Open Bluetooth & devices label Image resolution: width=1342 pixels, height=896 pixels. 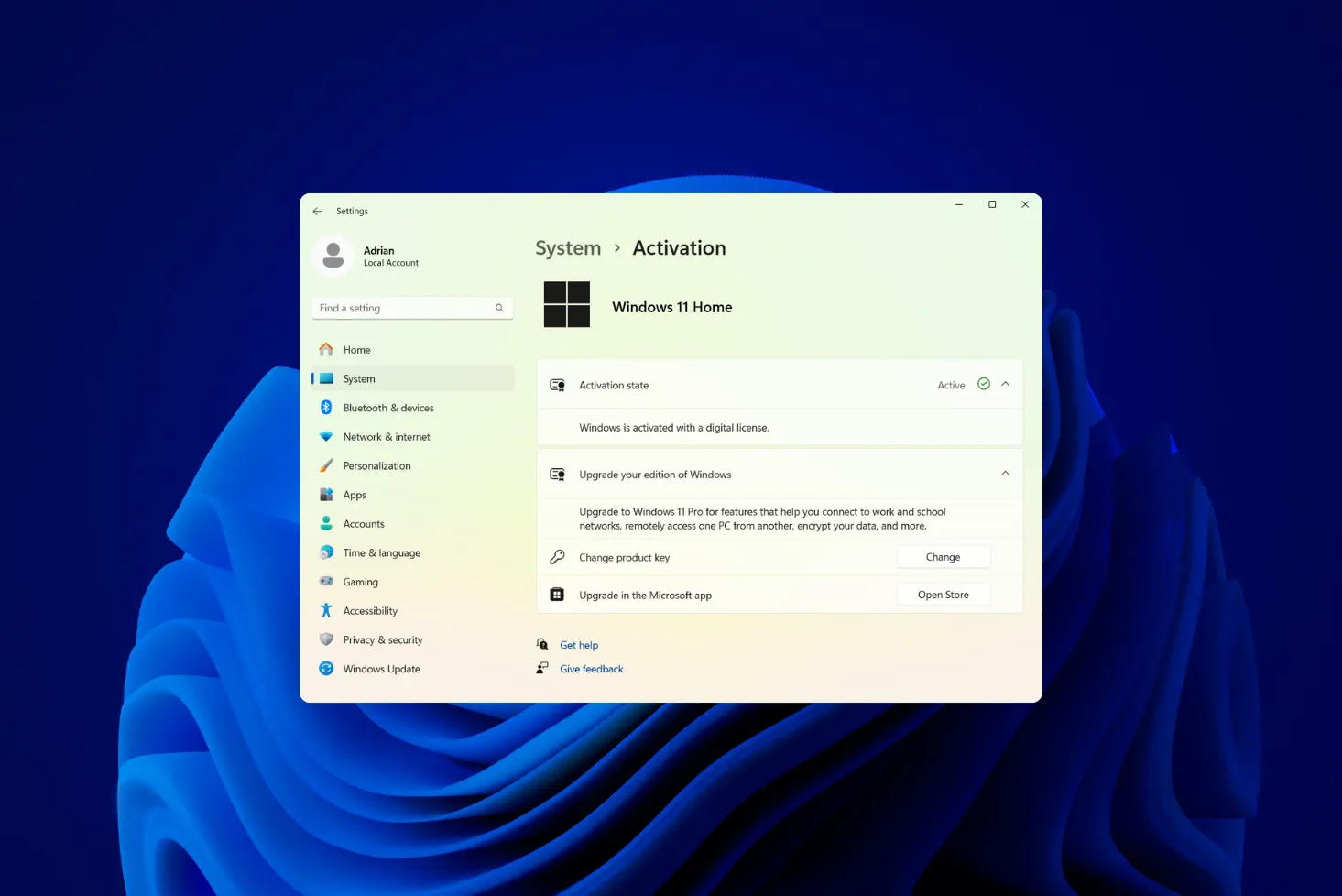388,408
